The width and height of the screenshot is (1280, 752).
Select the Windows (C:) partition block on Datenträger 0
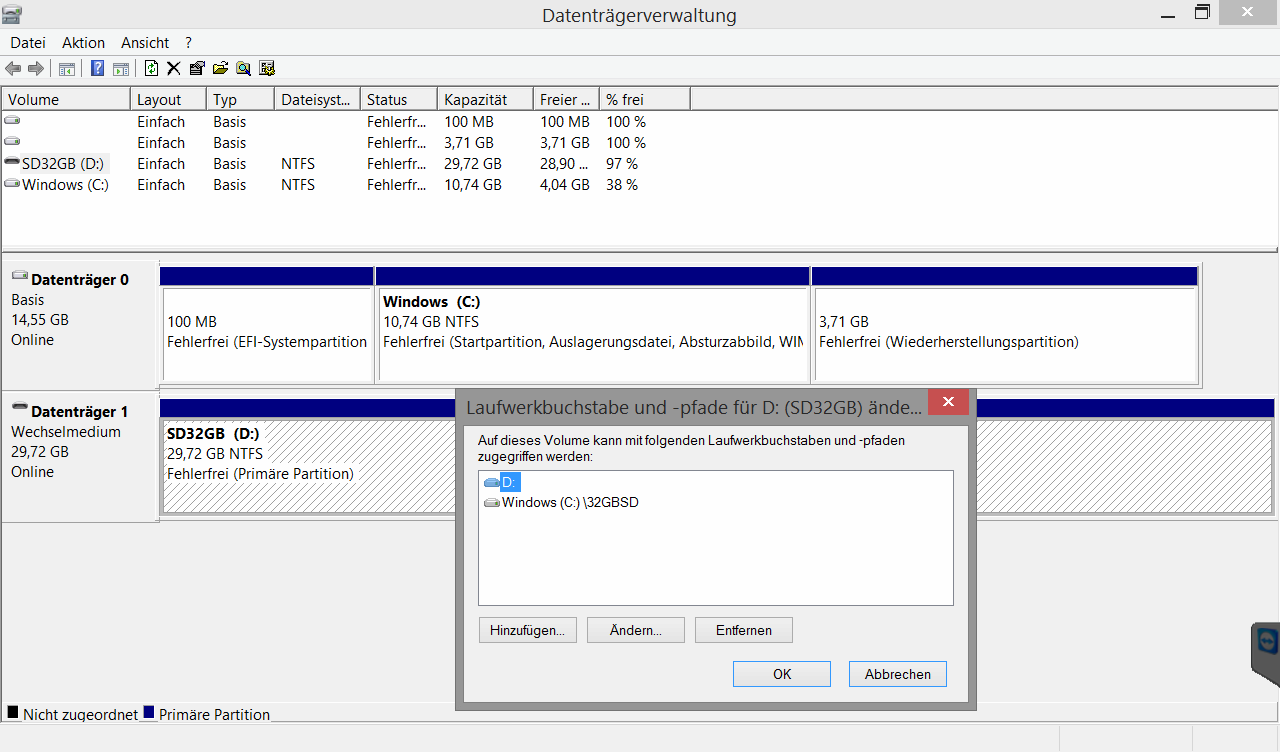592,332
